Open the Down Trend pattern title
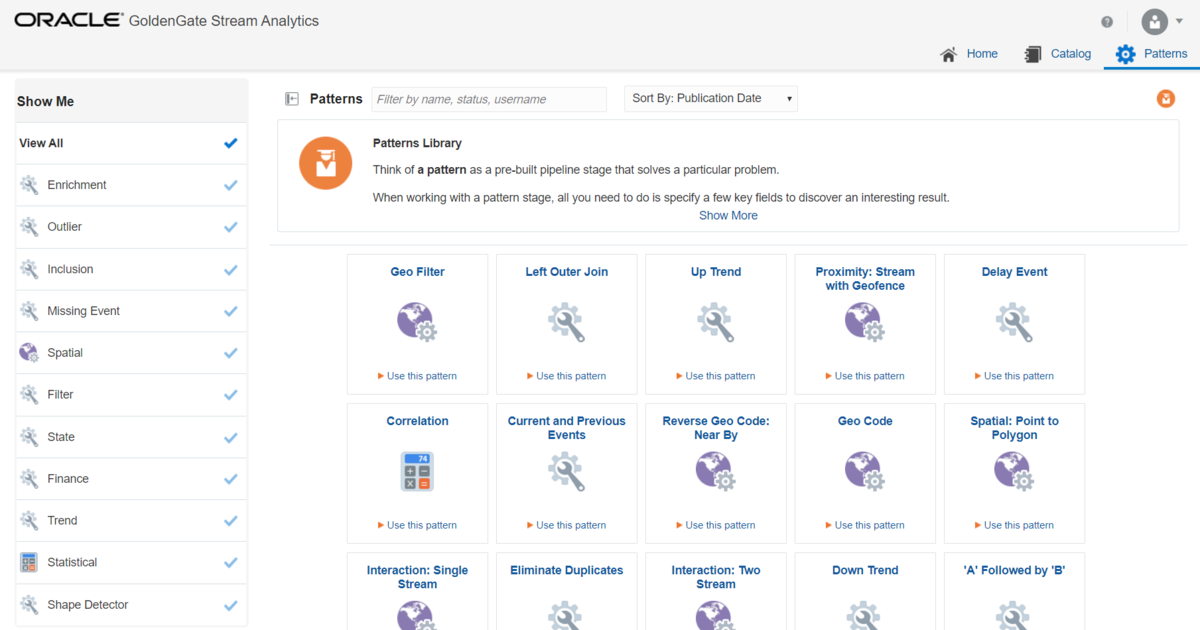This screenshot has width=1200, height=630. click(865, 570)
